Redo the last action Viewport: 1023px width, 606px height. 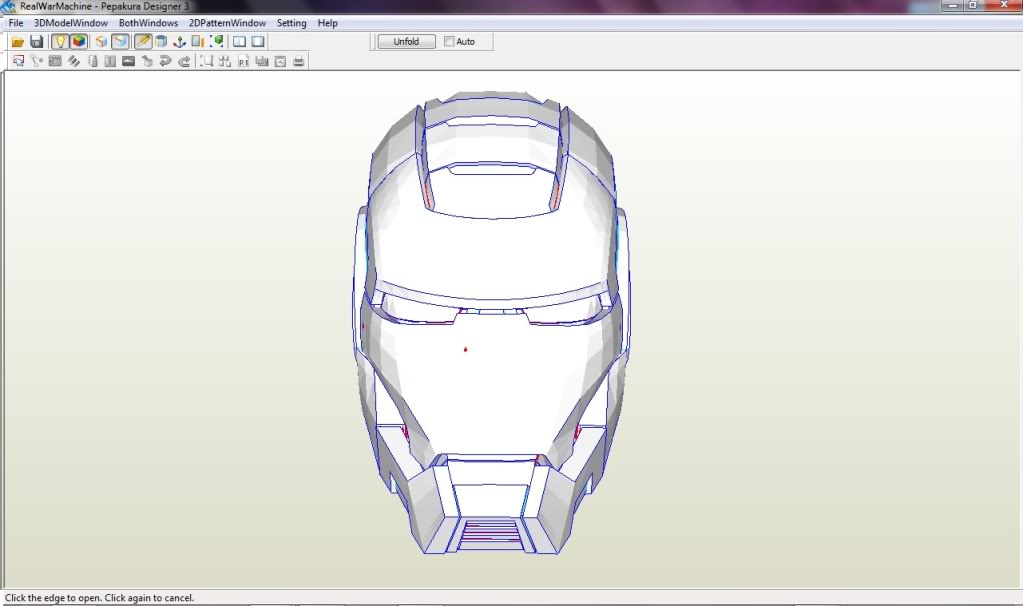click(x=184, y=61)
